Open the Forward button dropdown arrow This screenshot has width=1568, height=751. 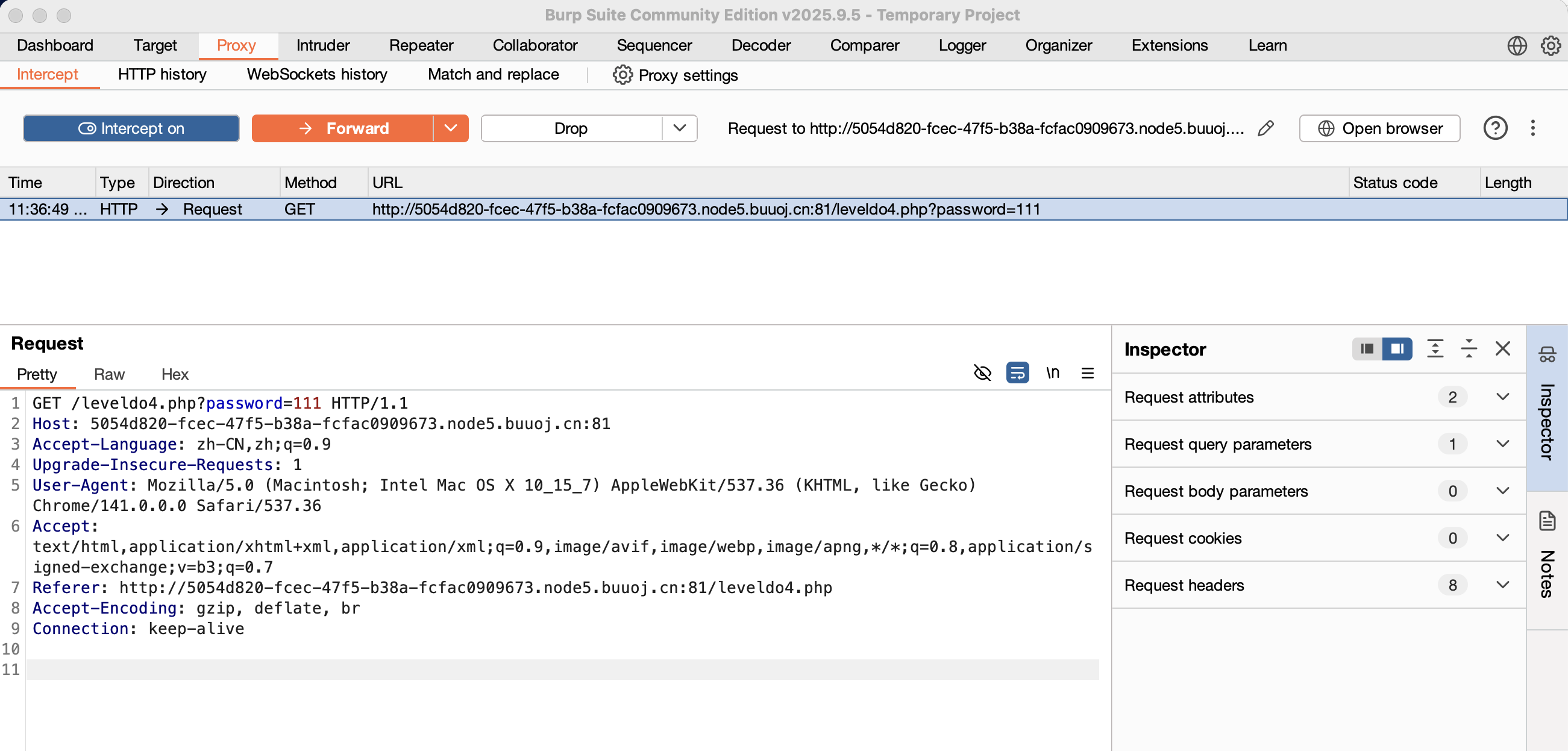(x=450, y=128)
